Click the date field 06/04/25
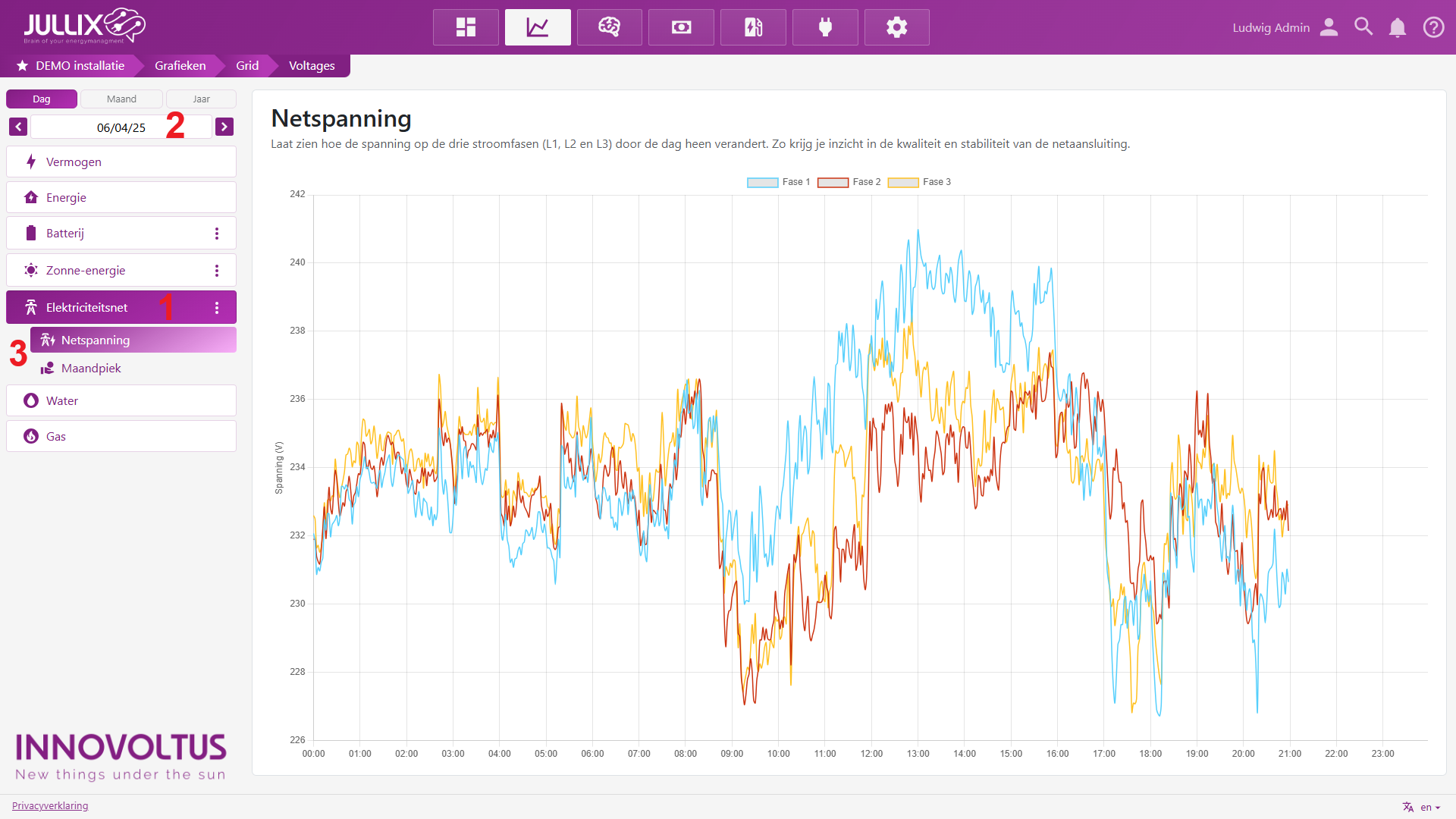The image size is (1456, 819). pos(121,127)
